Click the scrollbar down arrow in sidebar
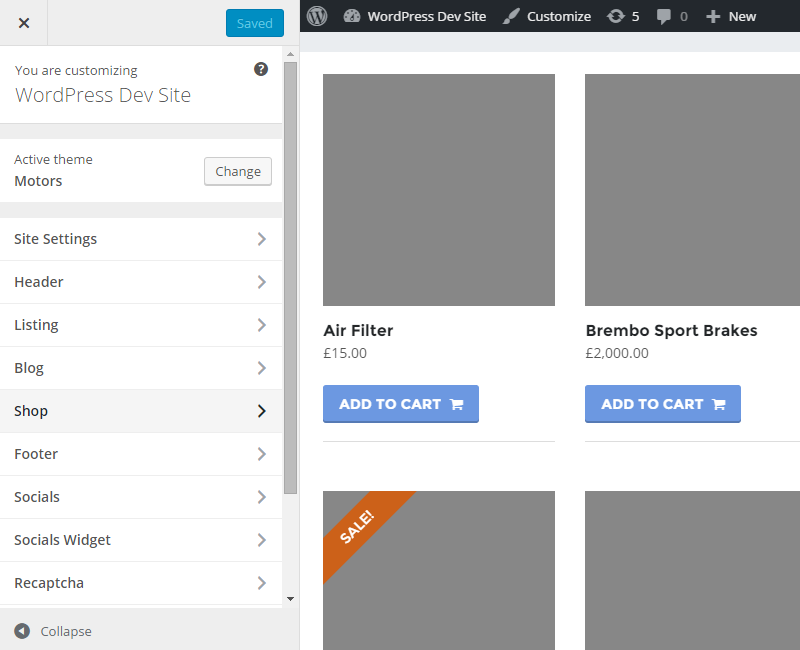 [x=290, y=599]
